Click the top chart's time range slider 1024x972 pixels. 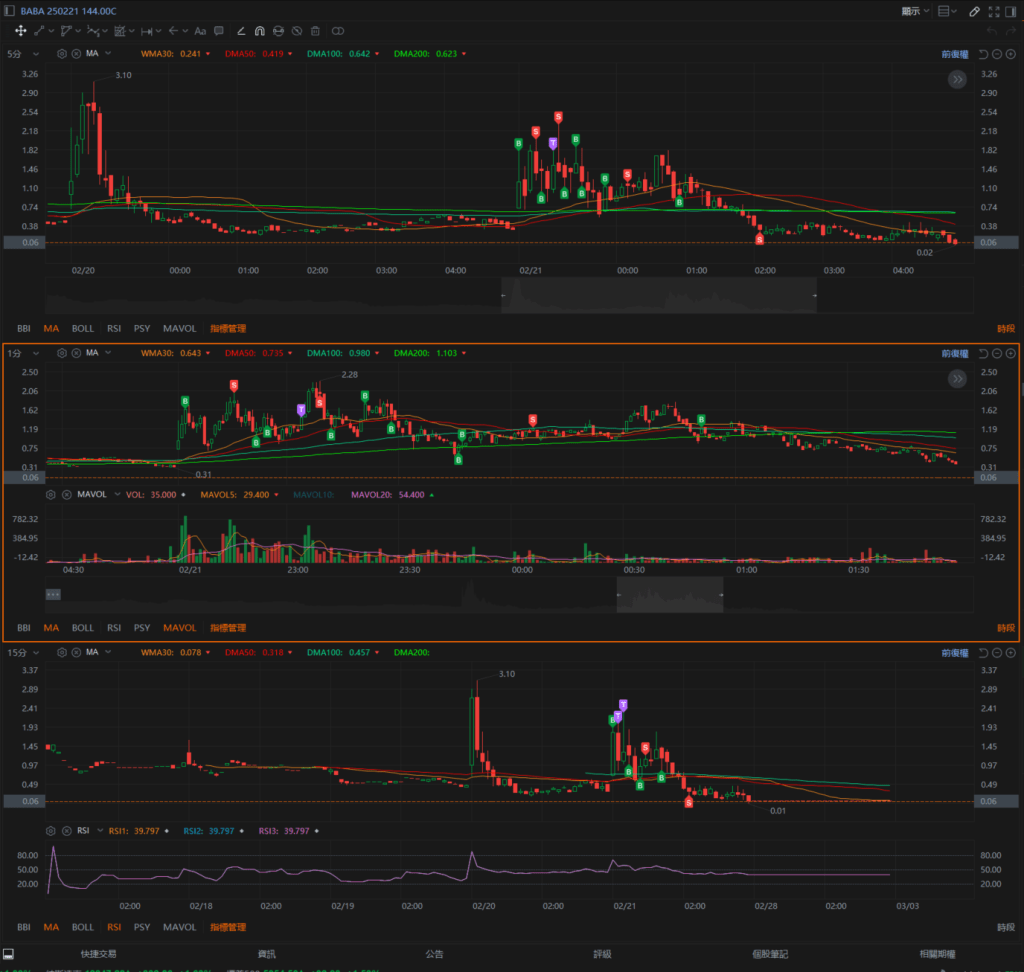659,296
